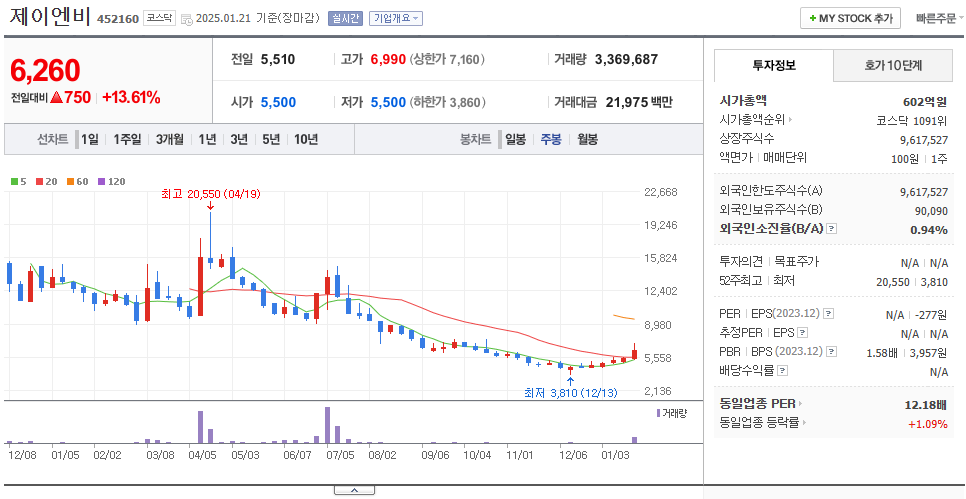The image size is (966, 499).
Task: Click the arrow next to 시가총액순위
Action: coord(791,120)
